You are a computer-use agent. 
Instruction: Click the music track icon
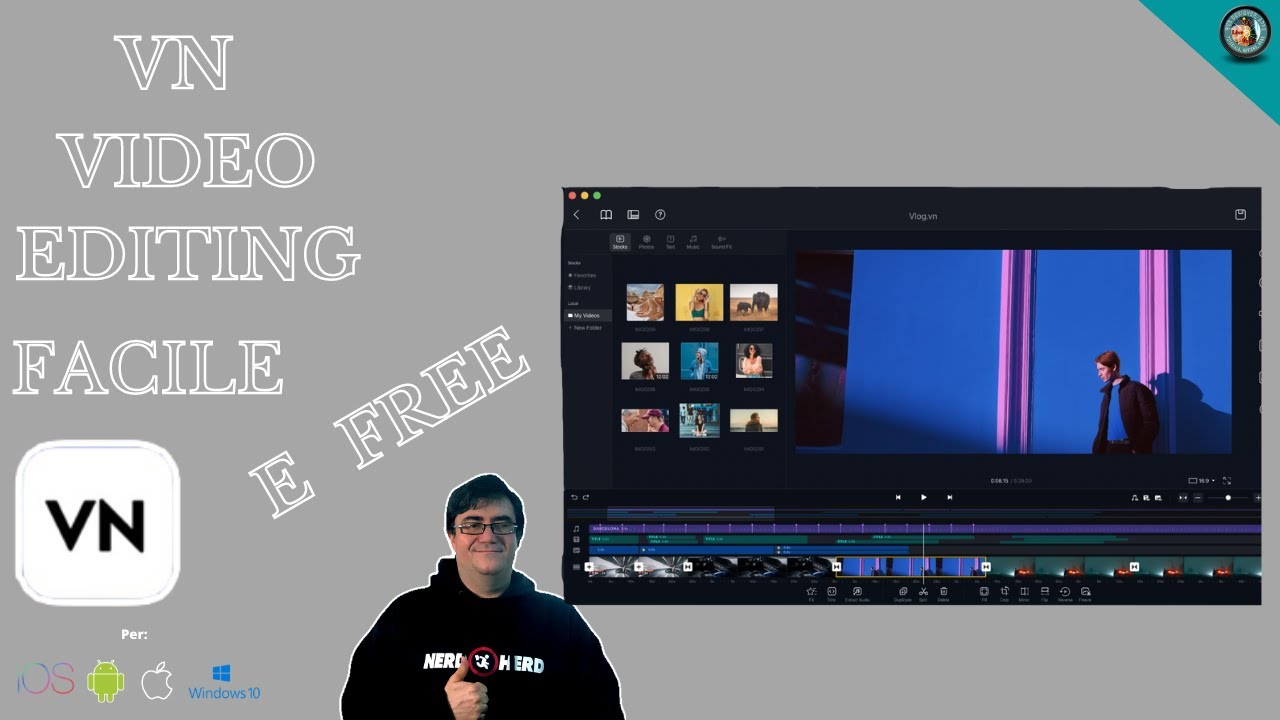(x=576, y=529)
